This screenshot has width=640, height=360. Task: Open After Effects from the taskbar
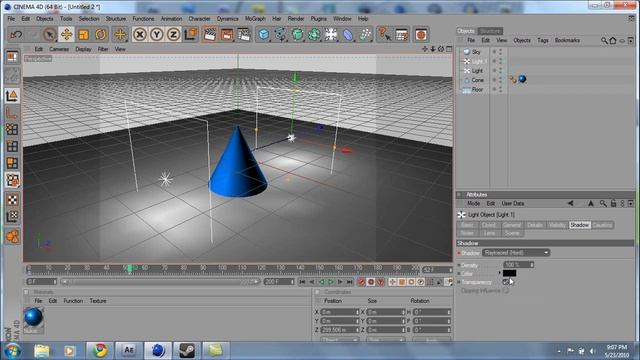(x=129, y=350)
